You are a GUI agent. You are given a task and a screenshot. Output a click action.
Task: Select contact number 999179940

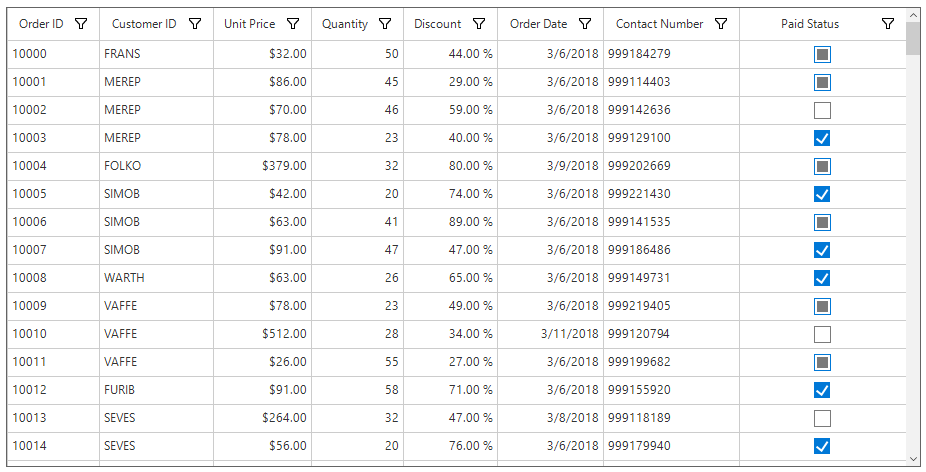[x=671, y=446]
